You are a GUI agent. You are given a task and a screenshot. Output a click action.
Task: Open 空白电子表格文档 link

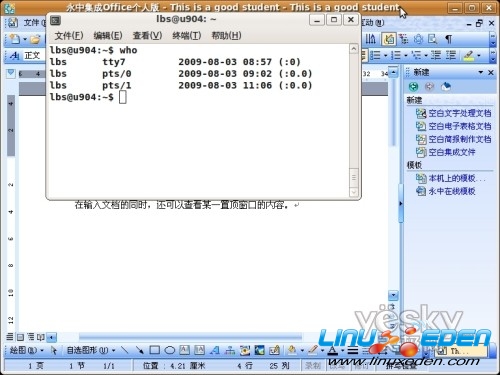point(460,126)
